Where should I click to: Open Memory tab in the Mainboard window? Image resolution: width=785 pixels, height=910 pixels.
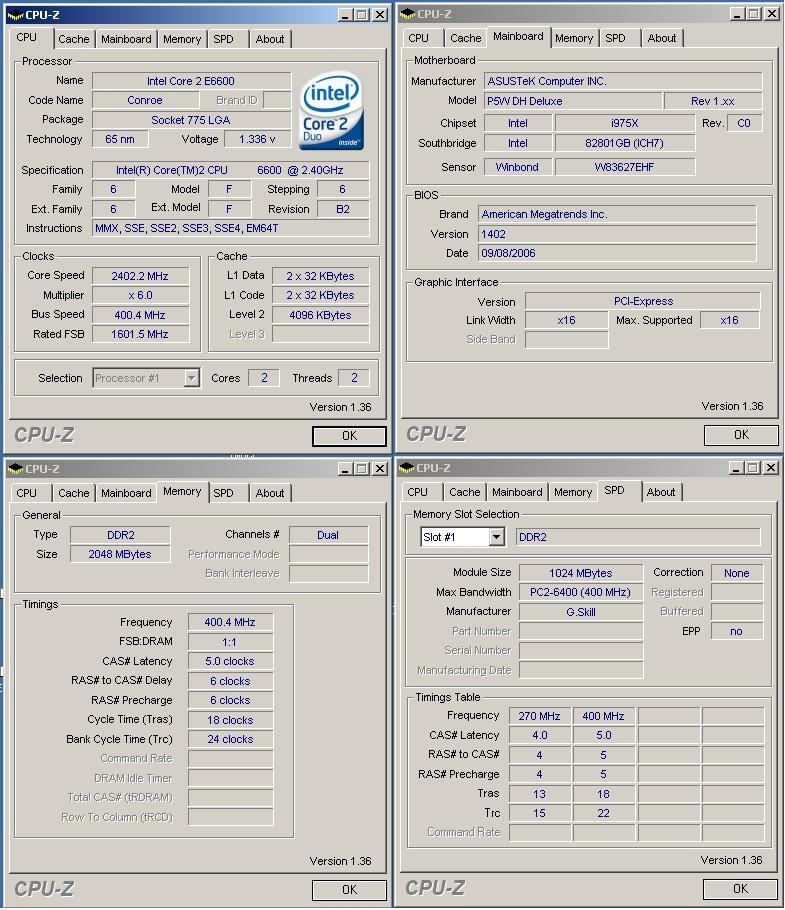pyautogui.click(x=574, y=38)
